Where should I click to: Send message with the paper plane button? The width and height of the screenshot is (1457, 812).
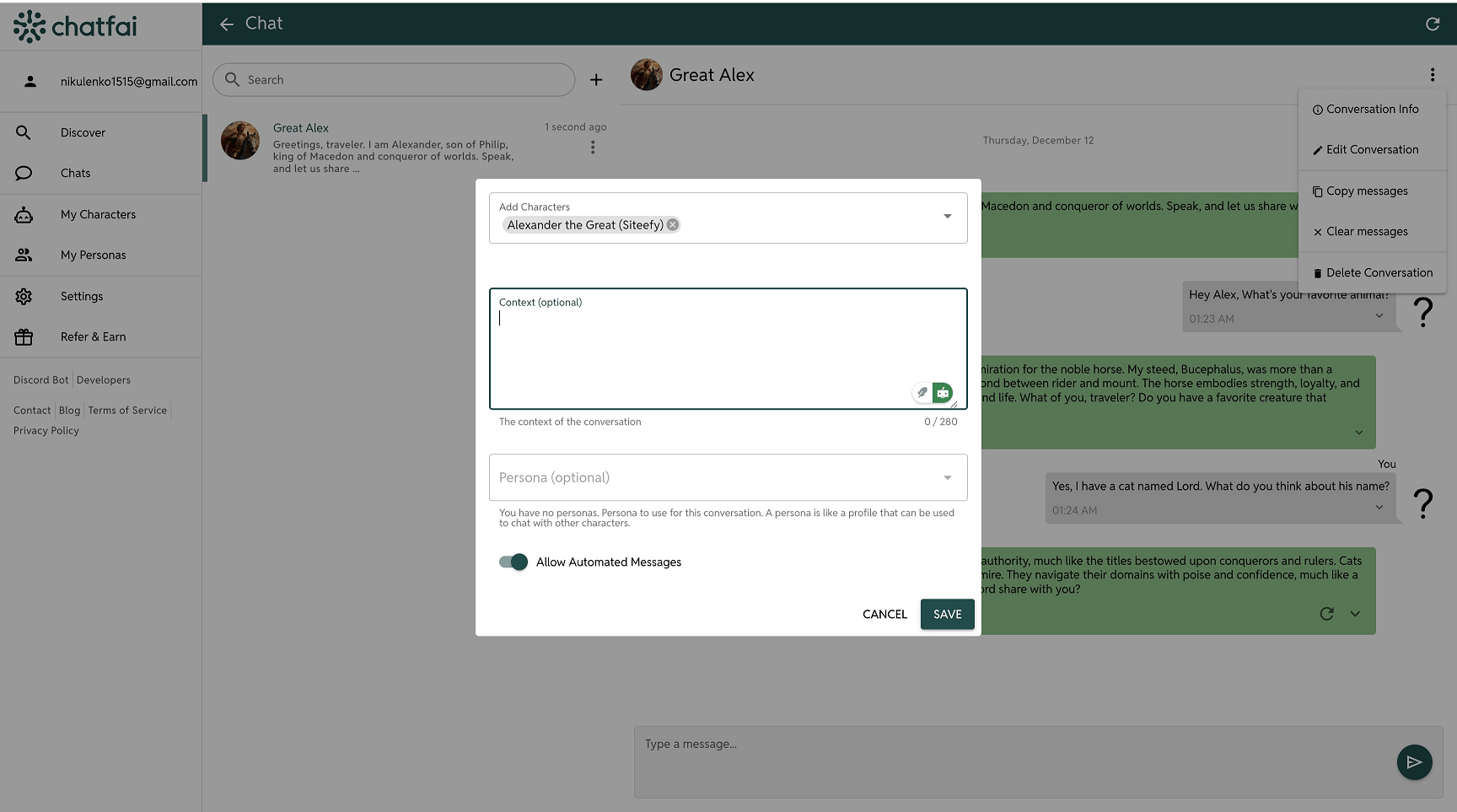point(1414,762)
